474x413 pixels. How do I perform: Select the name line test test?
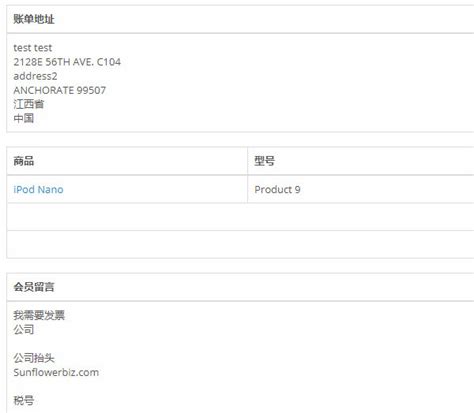(33, 48)
